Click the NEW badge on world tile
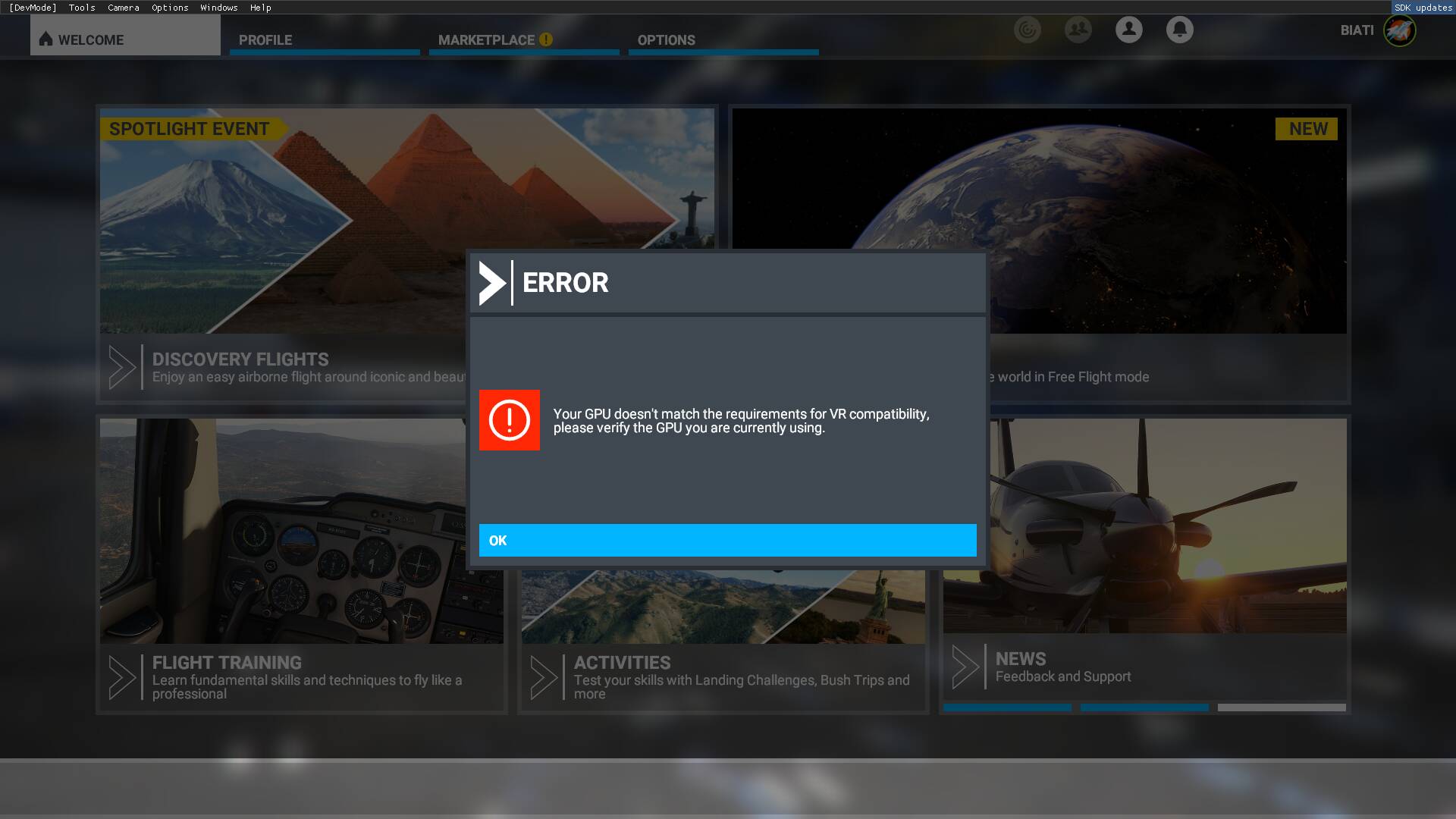This screenshot has height=819, width=1456. point(1307,129)
